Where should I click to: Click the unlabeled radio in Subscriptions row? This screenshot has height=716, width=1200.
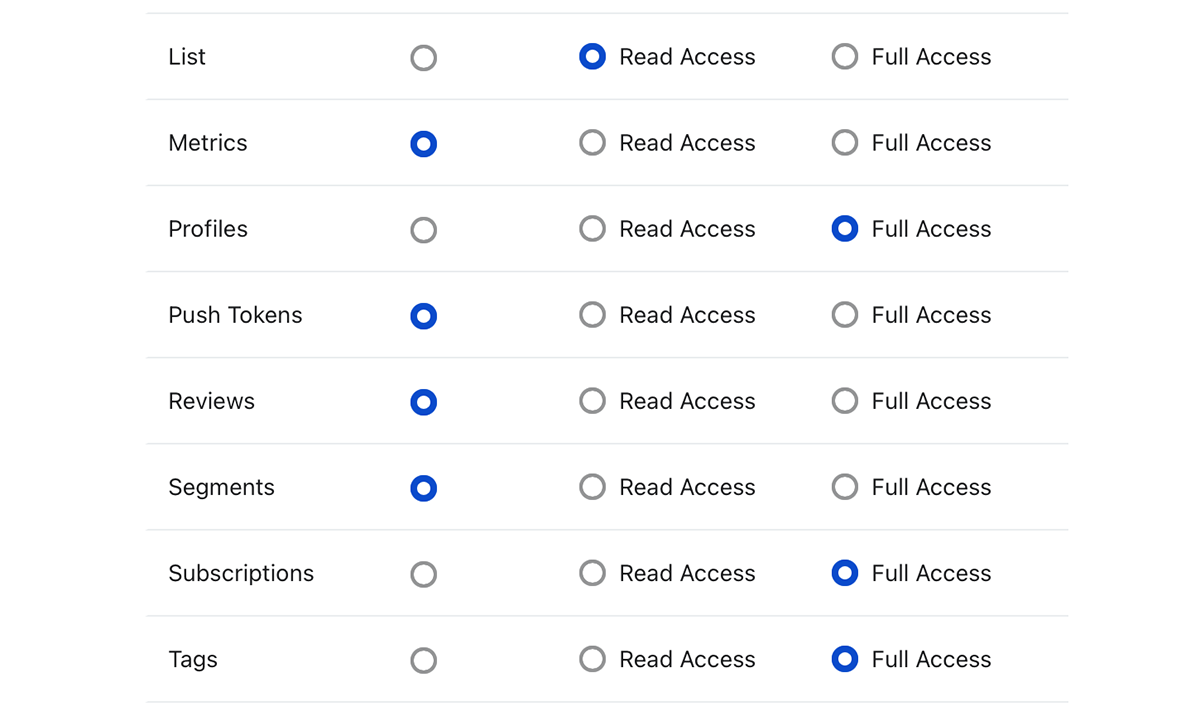coord(424,574)
